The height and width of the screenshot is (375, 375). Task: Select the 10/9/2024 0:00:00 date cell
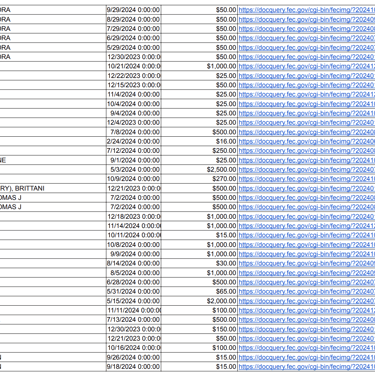pos(134,179)
